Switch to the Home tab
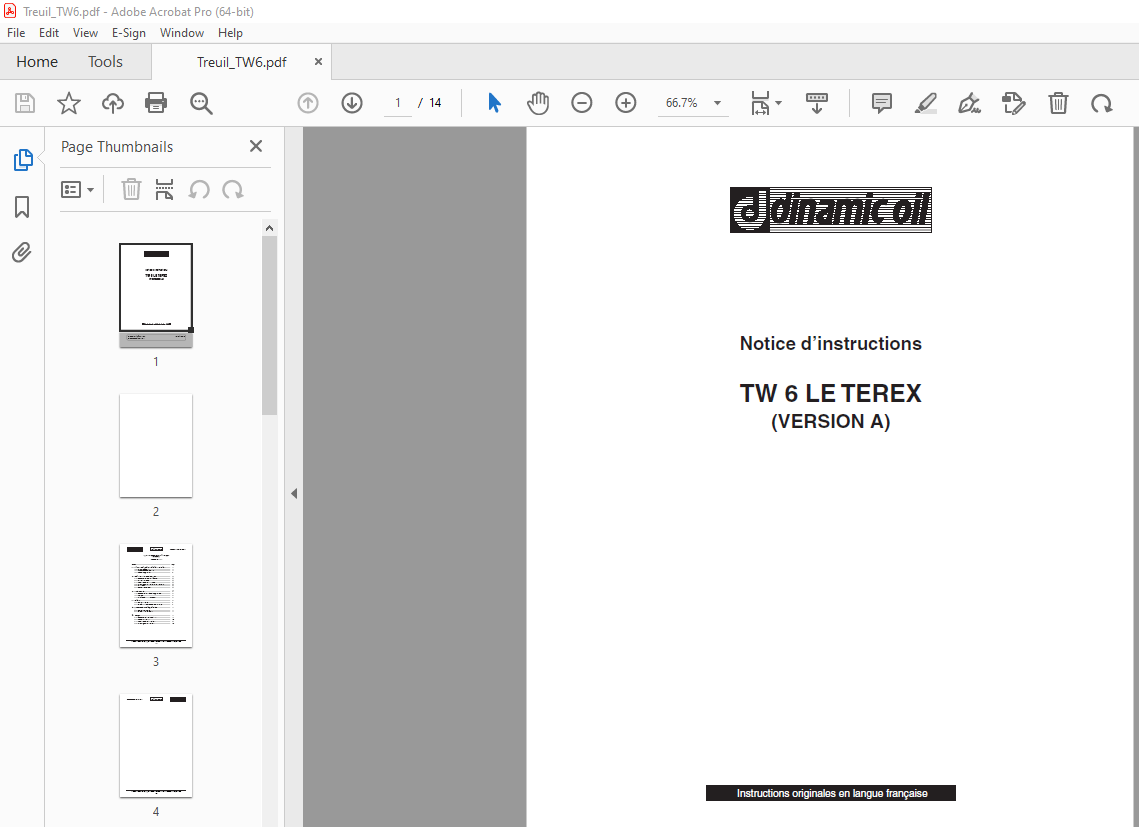 coord(37,62)
